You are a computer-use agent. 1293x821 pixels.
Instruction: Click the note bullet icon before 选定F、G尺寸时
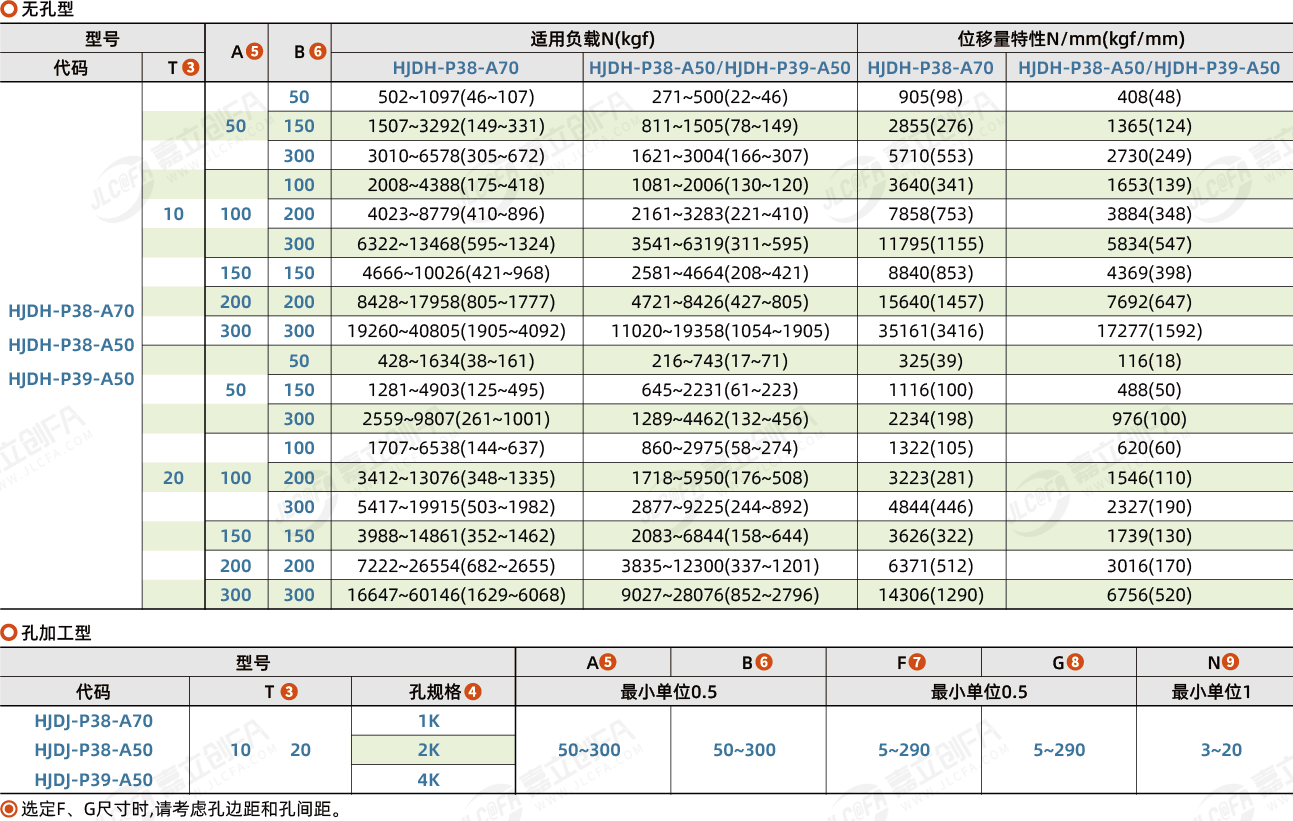[x=9, y=809]
